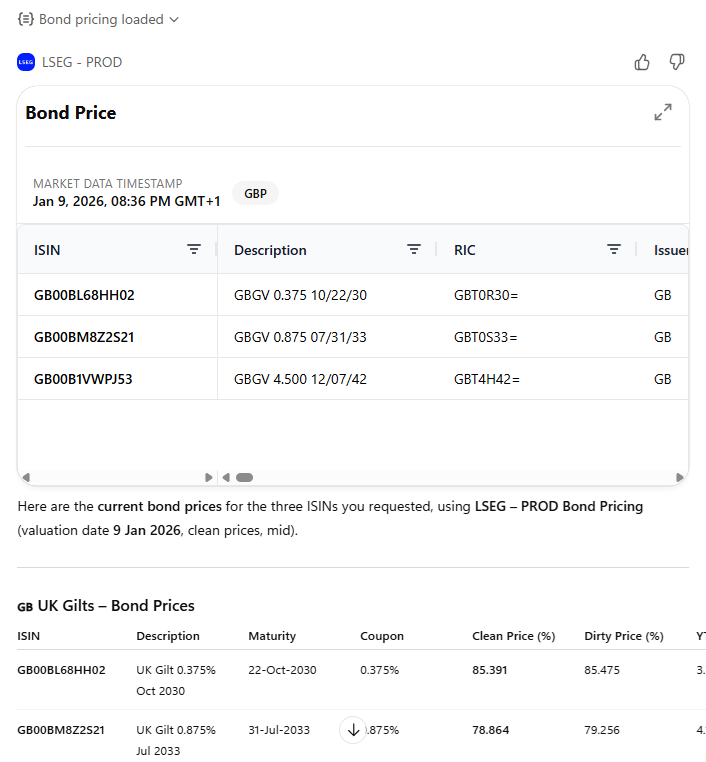Screen dimensions: 706x762
Task: Click main grid left scroll arrow
Action: (226, 478)
